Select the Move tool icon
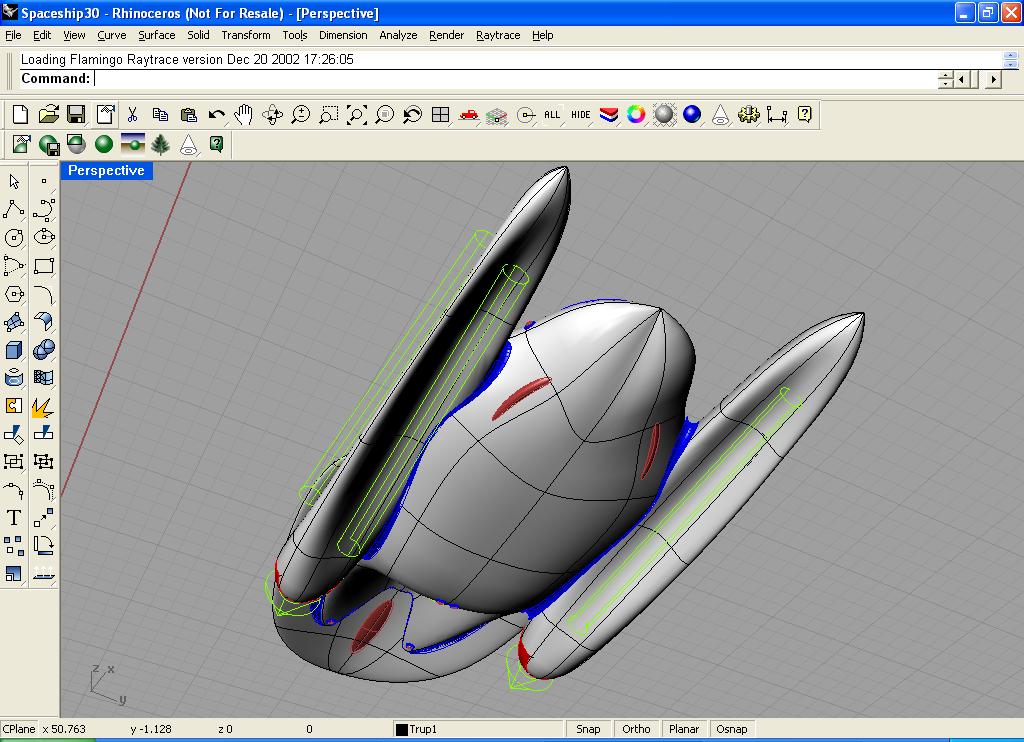 pos(44,517)
